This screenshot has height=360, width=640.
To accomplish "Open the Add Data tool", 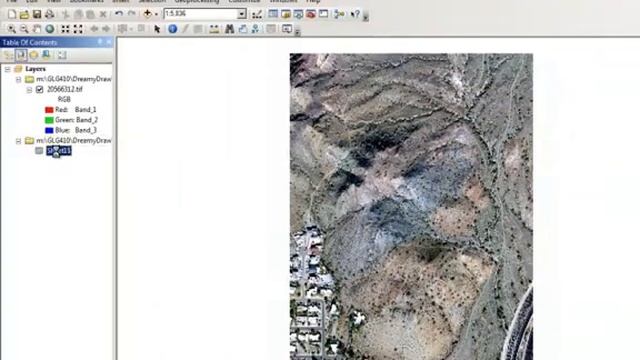I will point(147,14).
